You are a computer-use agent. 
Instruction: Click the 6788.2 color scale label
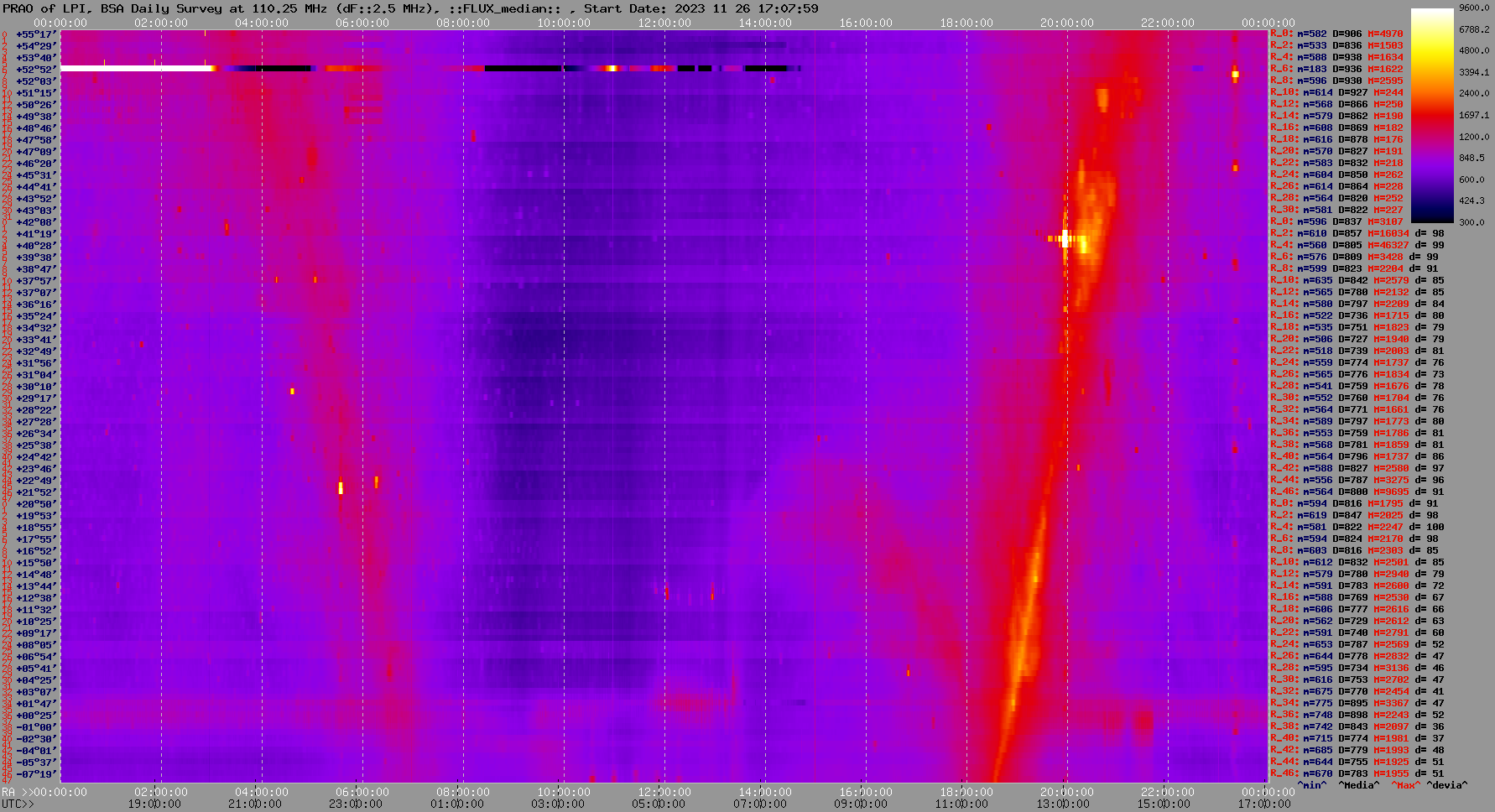(1473, 29)
